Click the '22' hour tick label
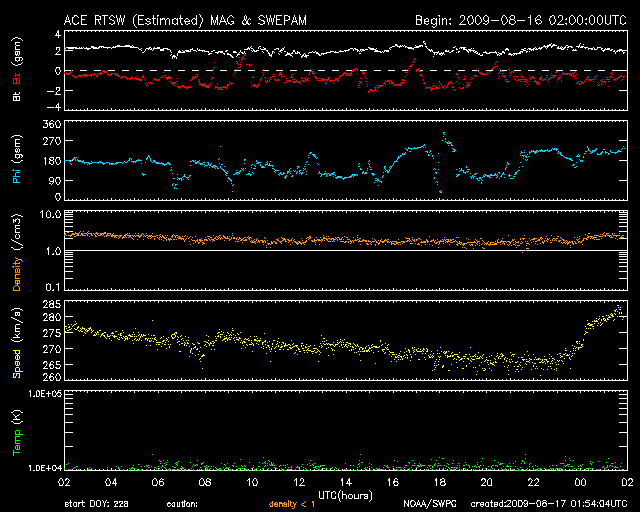The width and height of the screenshot is (640, 512). click(x=533, y=483)
